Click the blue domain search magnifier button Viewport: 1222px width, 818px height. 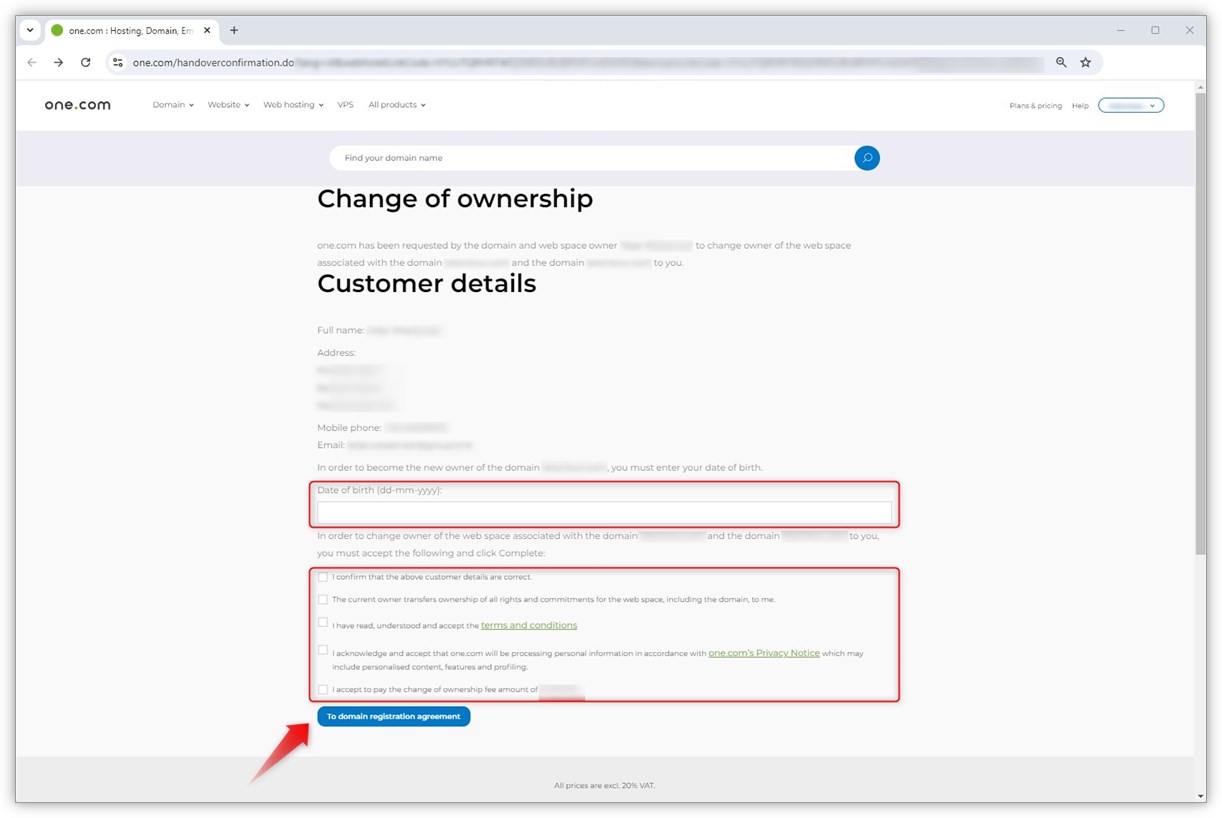(867, 158)
